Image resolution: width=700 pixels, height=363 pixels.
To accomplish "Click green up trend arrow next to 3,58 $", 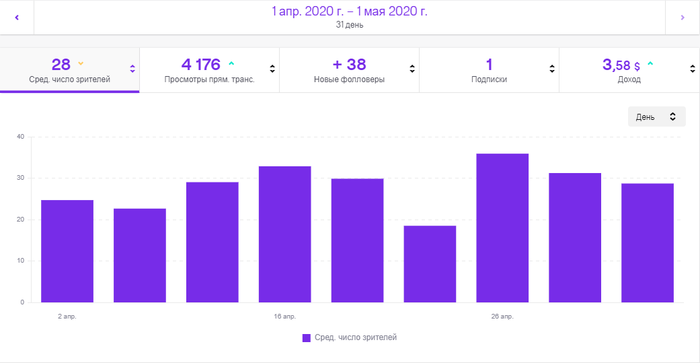I will coord(650,64).
